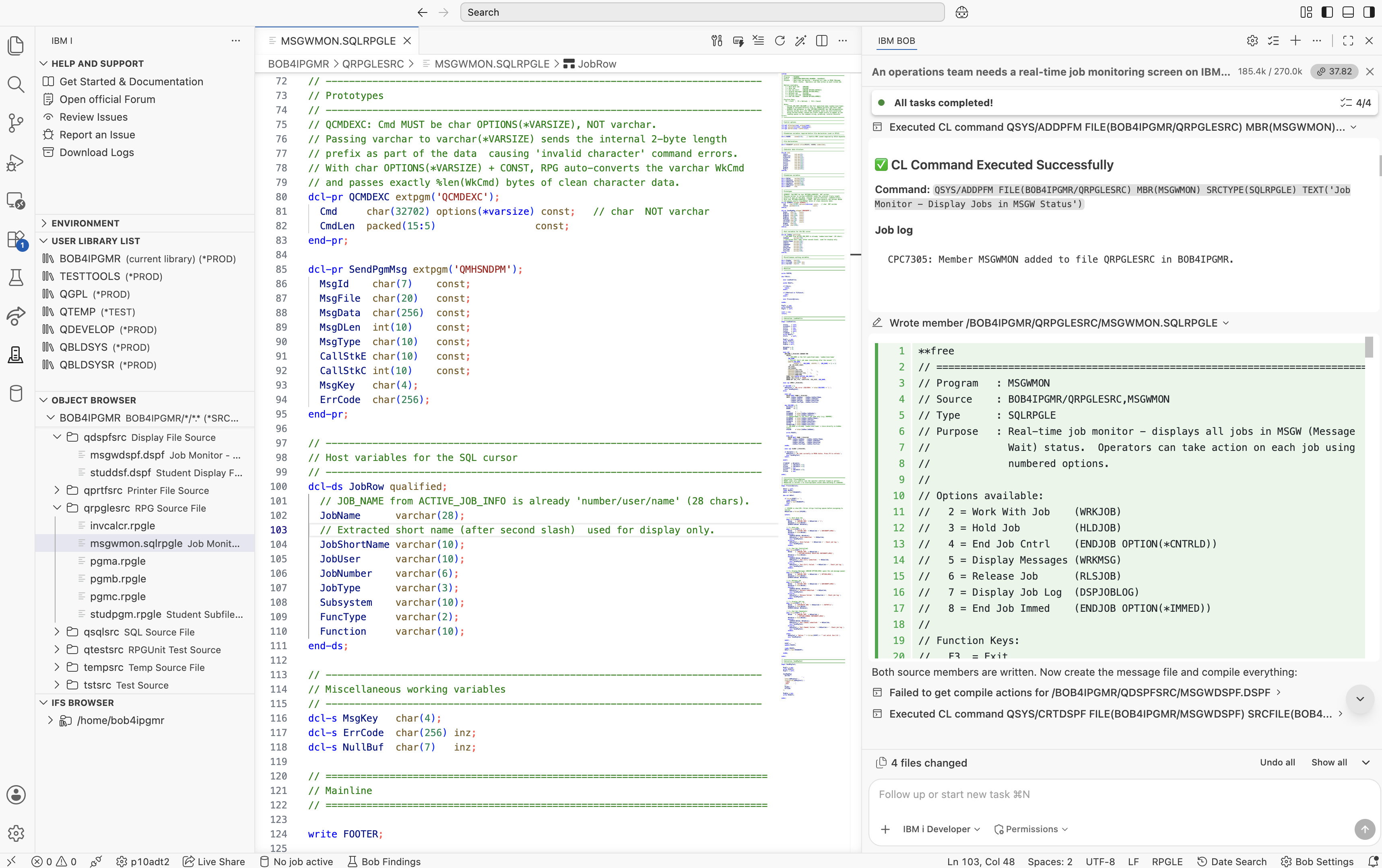Click JobRow in the breadcrumb
The height and width of the screenshot is (868, 1382).
596,64
